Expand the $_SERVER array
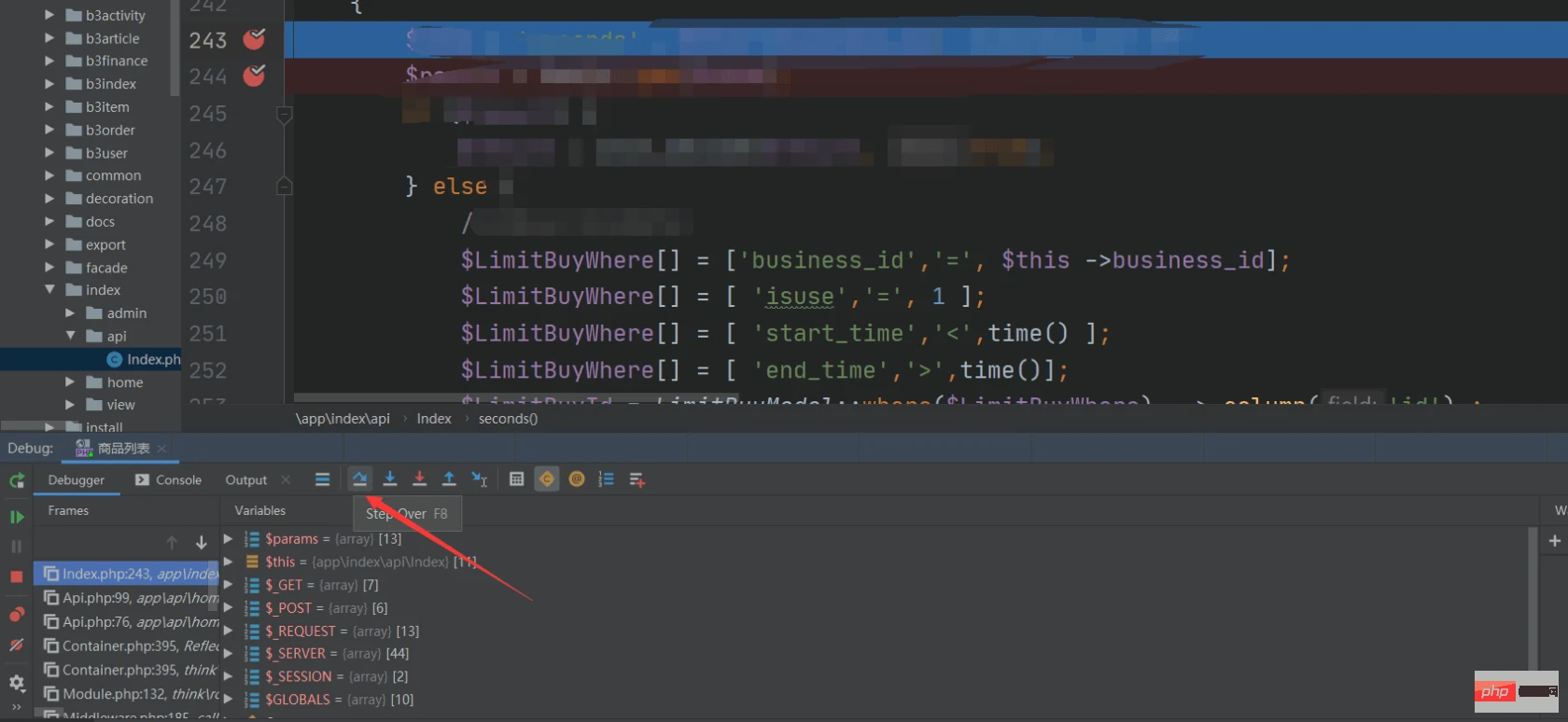The width and height of the screenshot is (1568, 722). (x=228, y=654)
